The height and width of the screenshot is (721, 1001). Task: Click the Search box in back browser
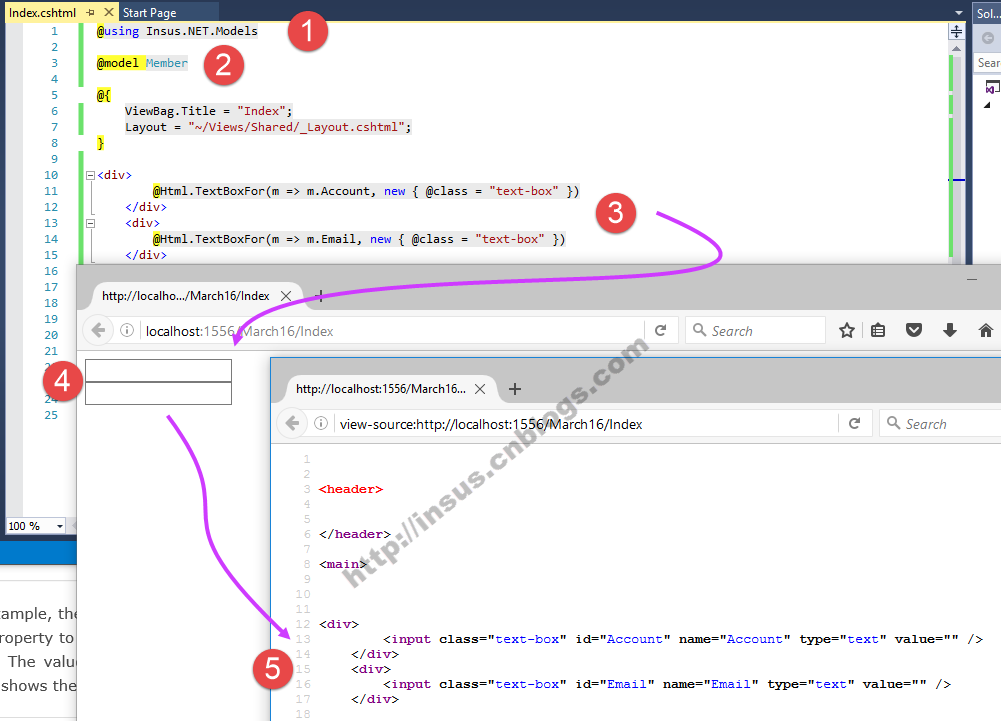756,331
